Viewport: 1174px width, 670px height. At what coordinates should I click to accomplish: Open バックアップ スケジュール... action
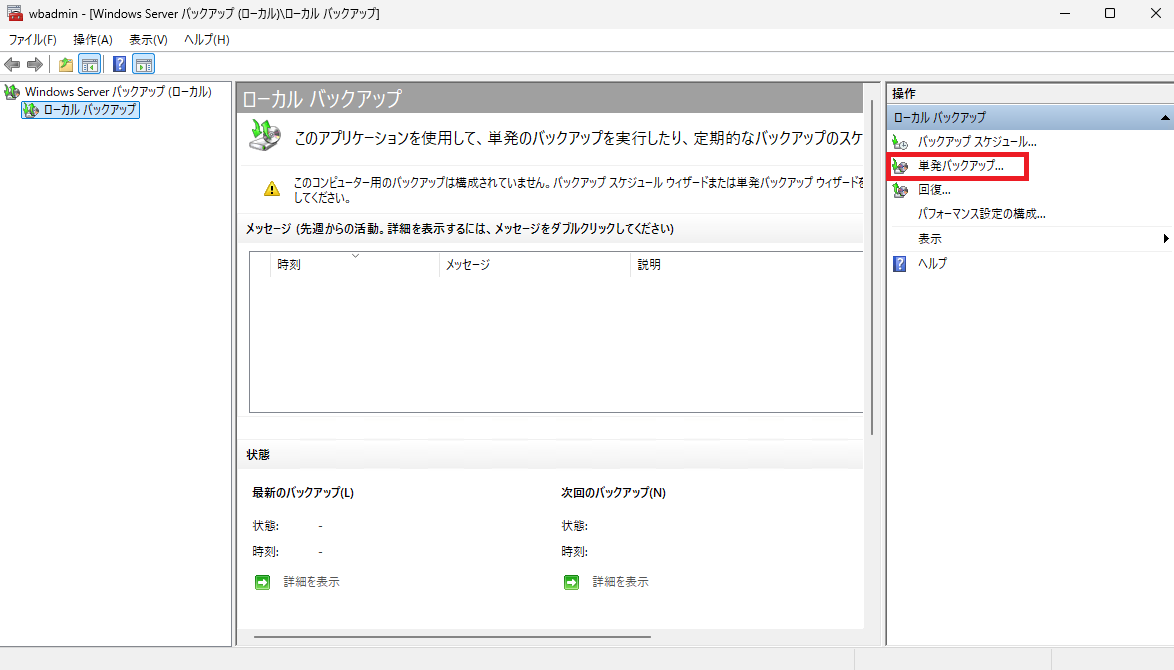click(x=977, y=141)
